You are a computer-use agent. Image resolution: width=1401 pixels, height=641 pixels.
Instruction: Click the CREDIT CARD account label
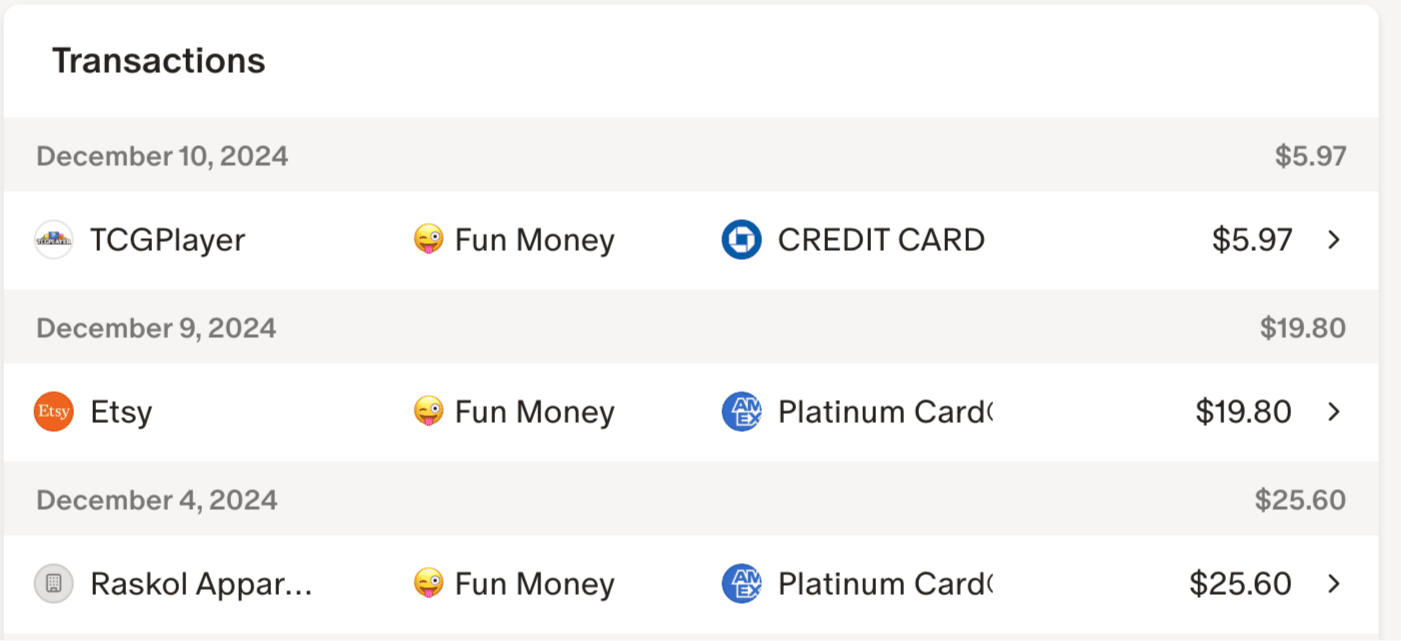point(881,240)
